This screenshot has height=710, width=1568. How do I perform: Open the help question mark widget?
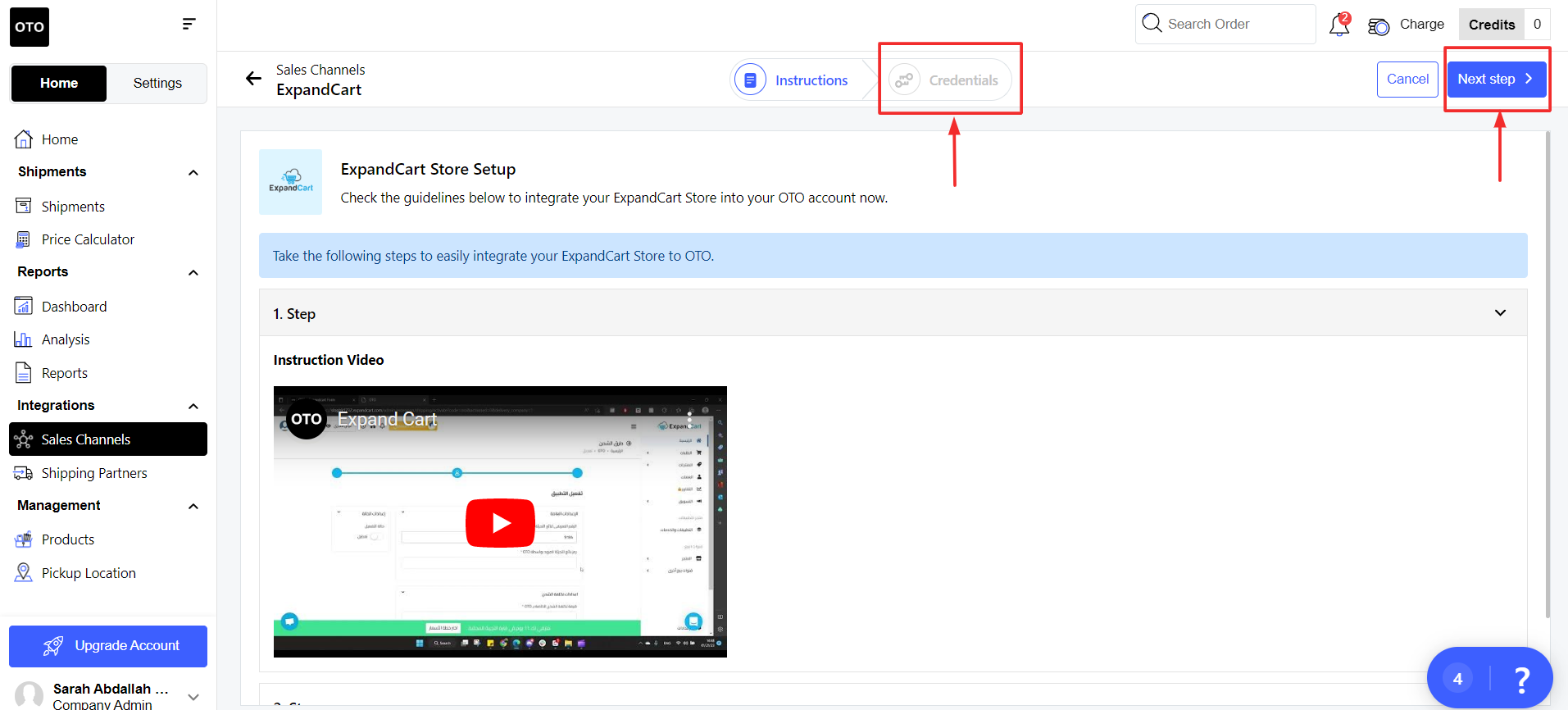1521,679
